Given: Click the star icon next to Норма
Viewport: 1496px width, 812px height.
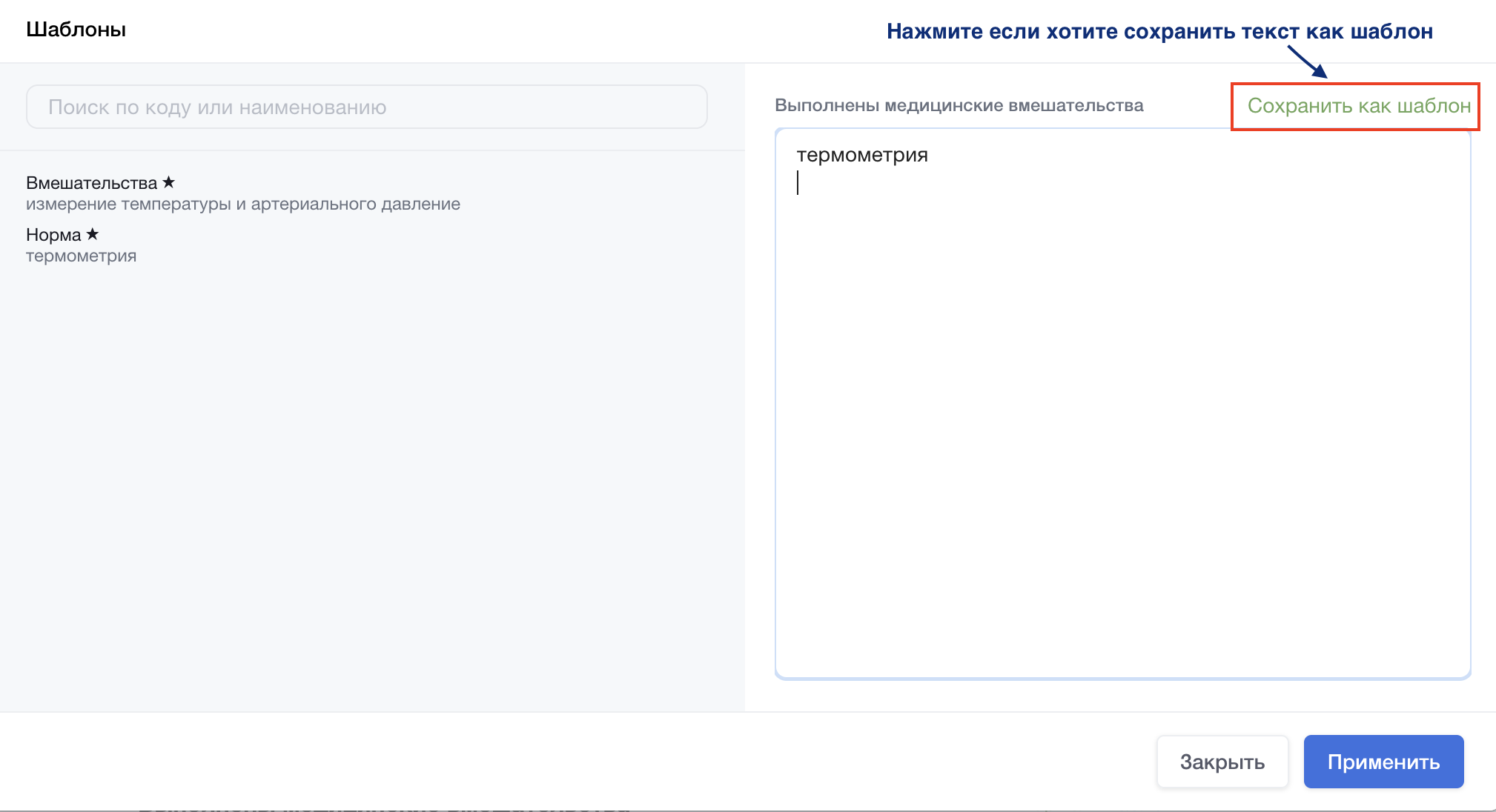Looking at the screenshot, I should (92, 234).
